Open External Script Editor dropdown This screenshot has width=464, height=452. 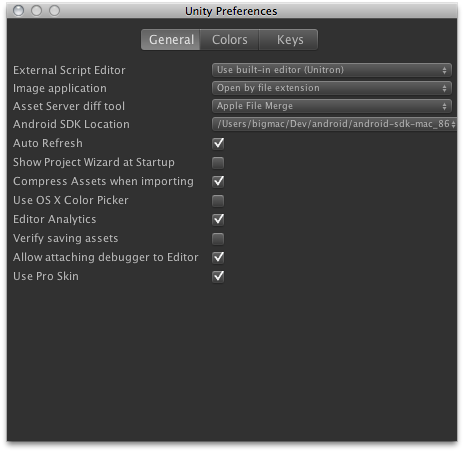pos(332,70)
